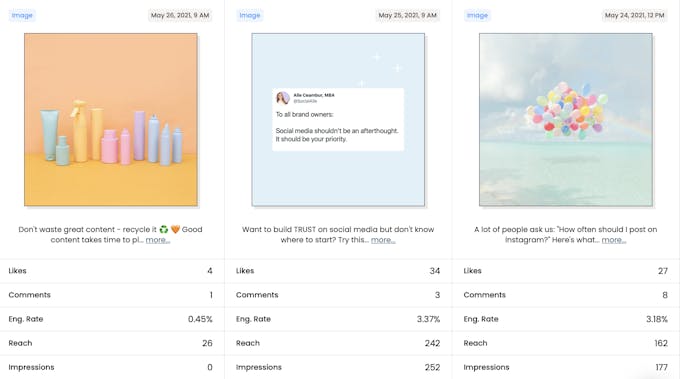Click the Eng. Rate label on the May 24 post
680x379 pixels.
click(481, 319)
